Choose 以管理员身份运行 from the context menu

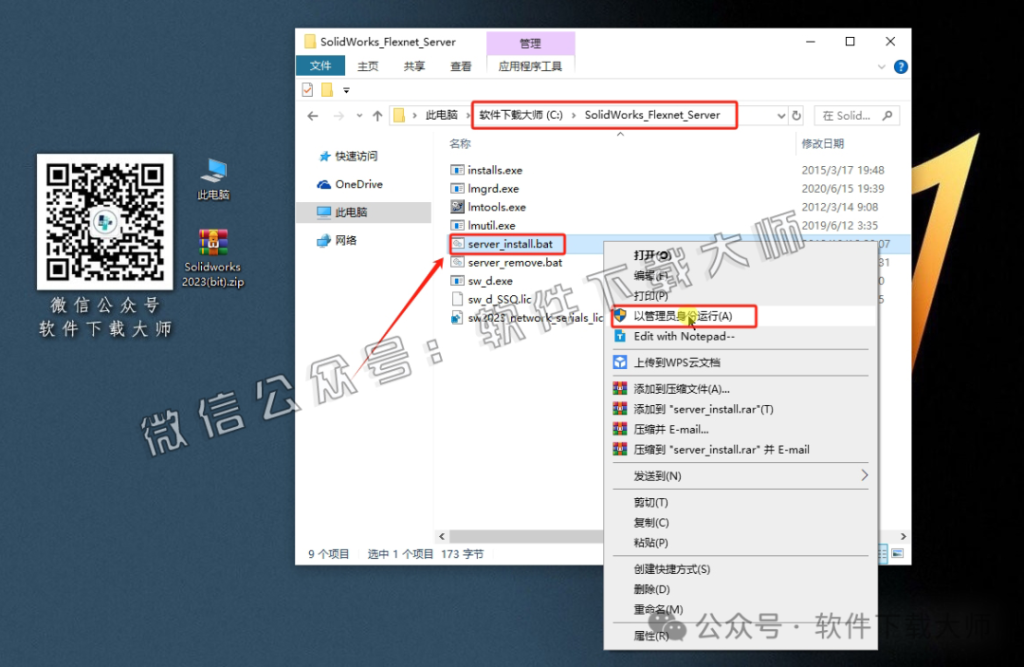684,316
